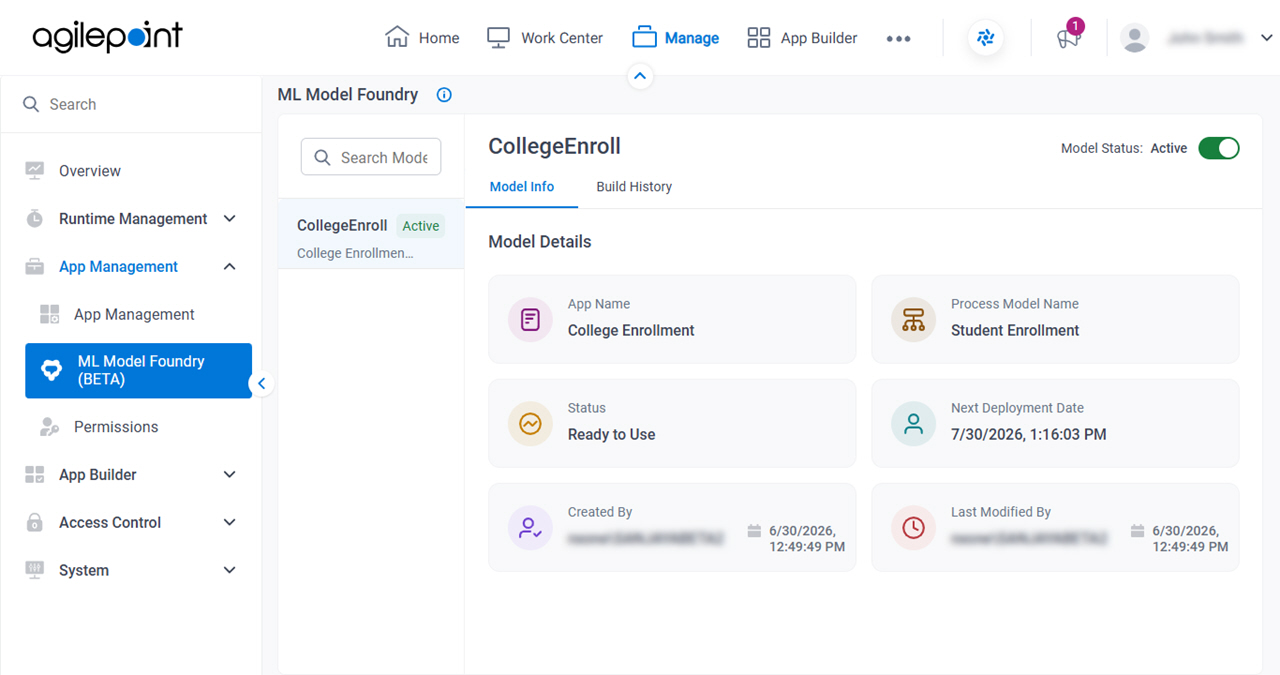Open Home in top navigation
The height and width of the screenshot is (675, 1280).
422,38
